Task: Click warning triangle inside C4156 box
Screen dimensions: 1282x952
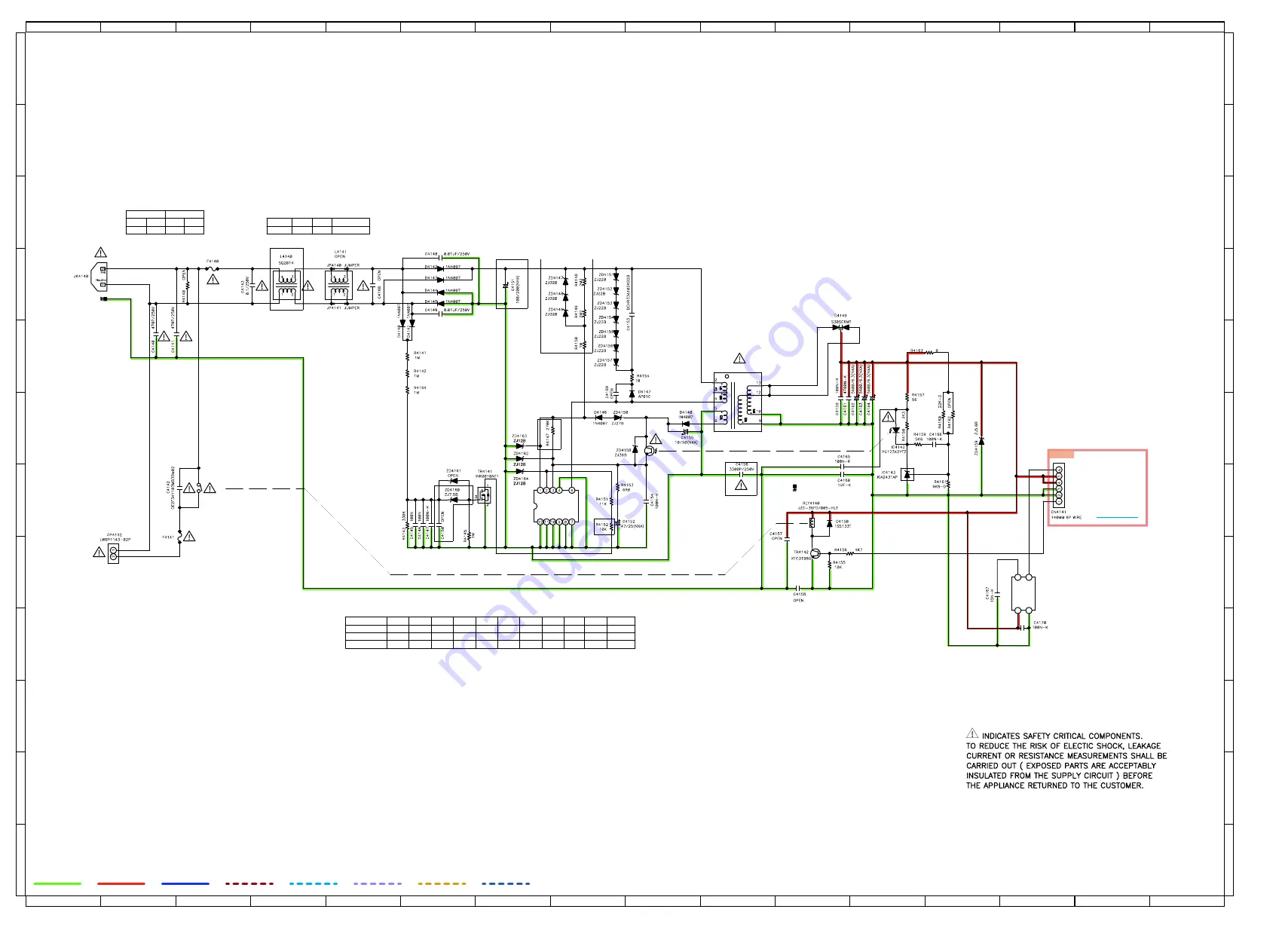Action: point(741,485)
